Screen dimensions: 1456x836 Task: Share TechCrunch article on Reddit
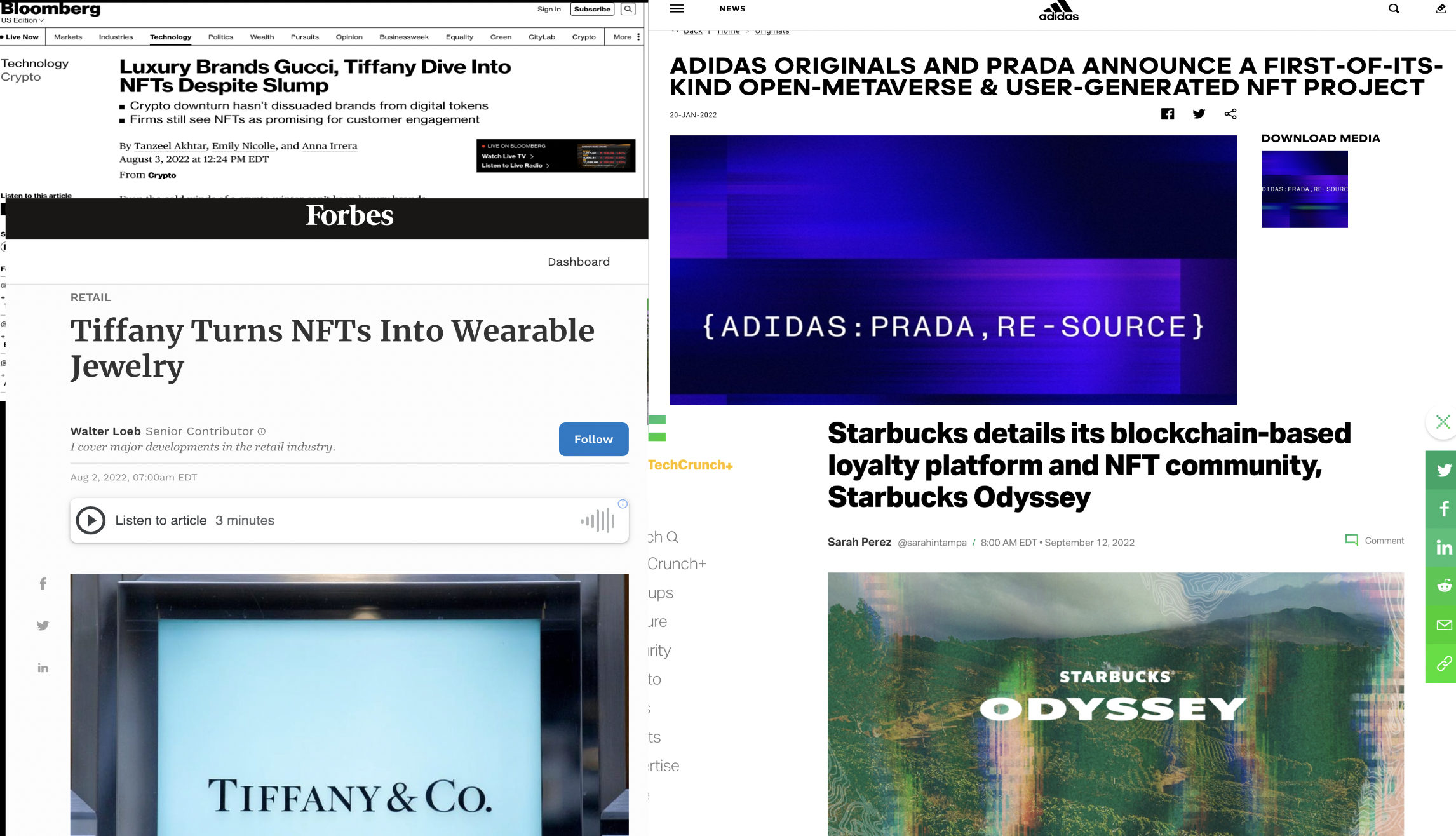click(x=1443, y=586)
